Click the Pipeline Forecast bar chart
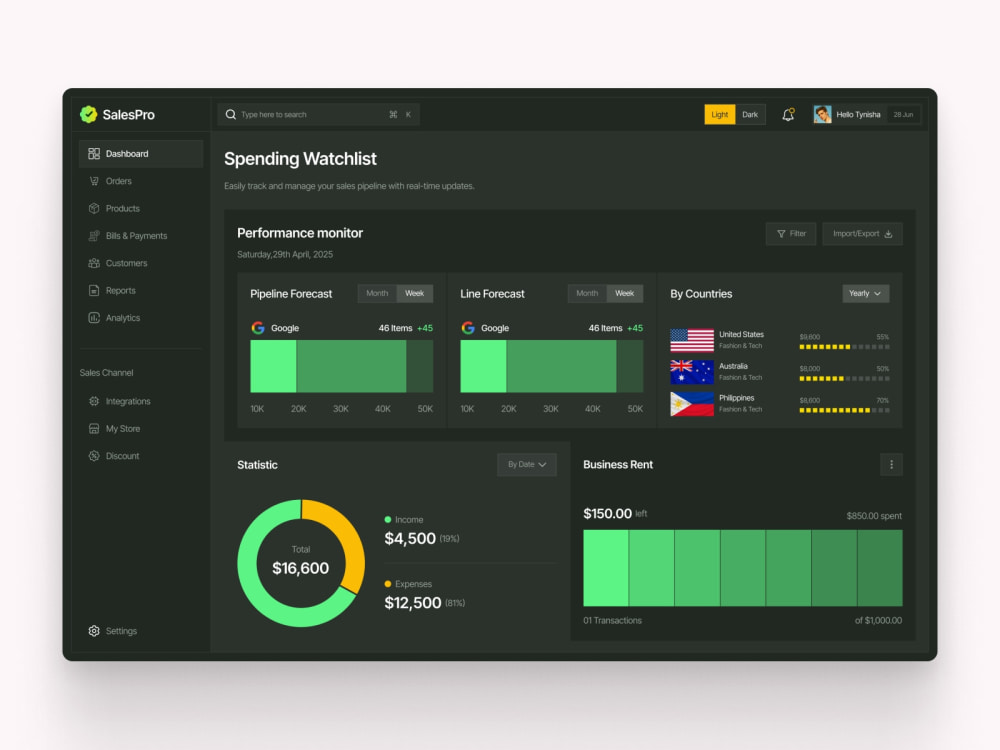This screenshot has height=750, width=1000. pos(342,366)
